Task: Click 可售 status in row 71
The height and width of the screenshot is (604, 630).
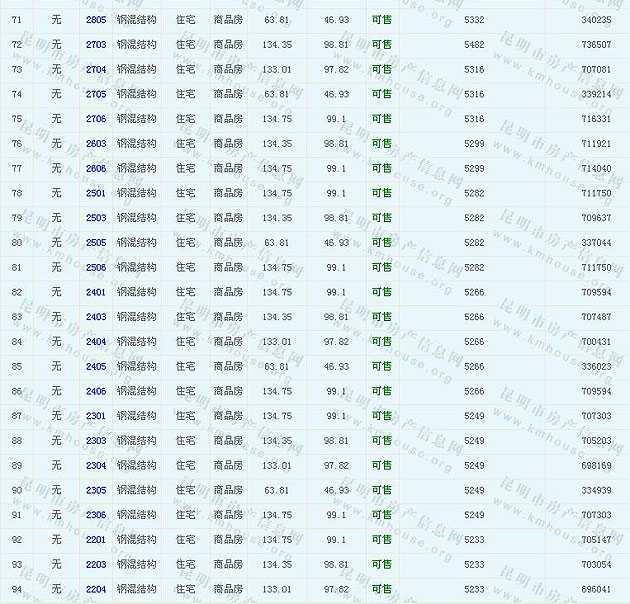Action: click(381, 20)
